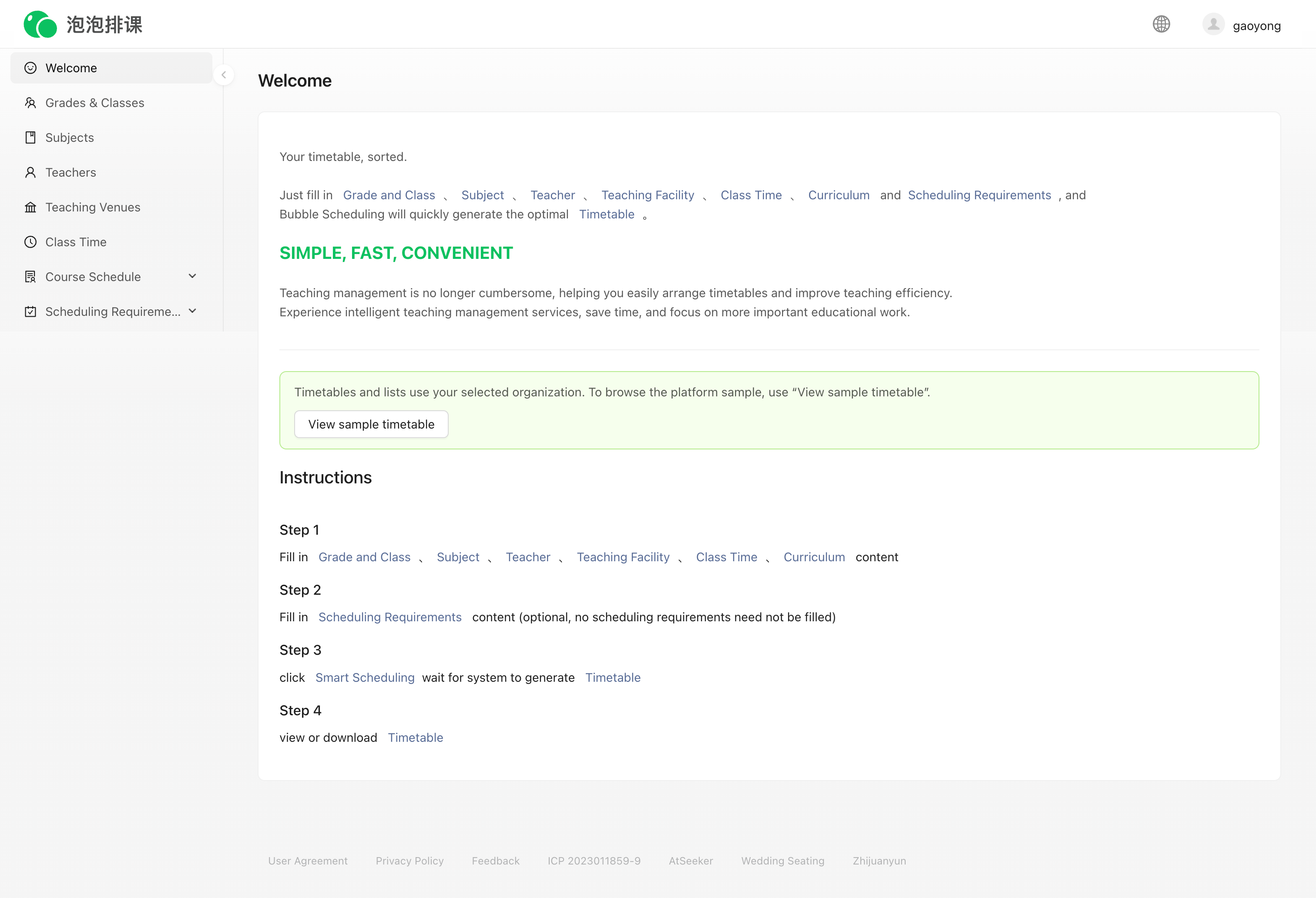Navigate to the Subjects section

69,137
